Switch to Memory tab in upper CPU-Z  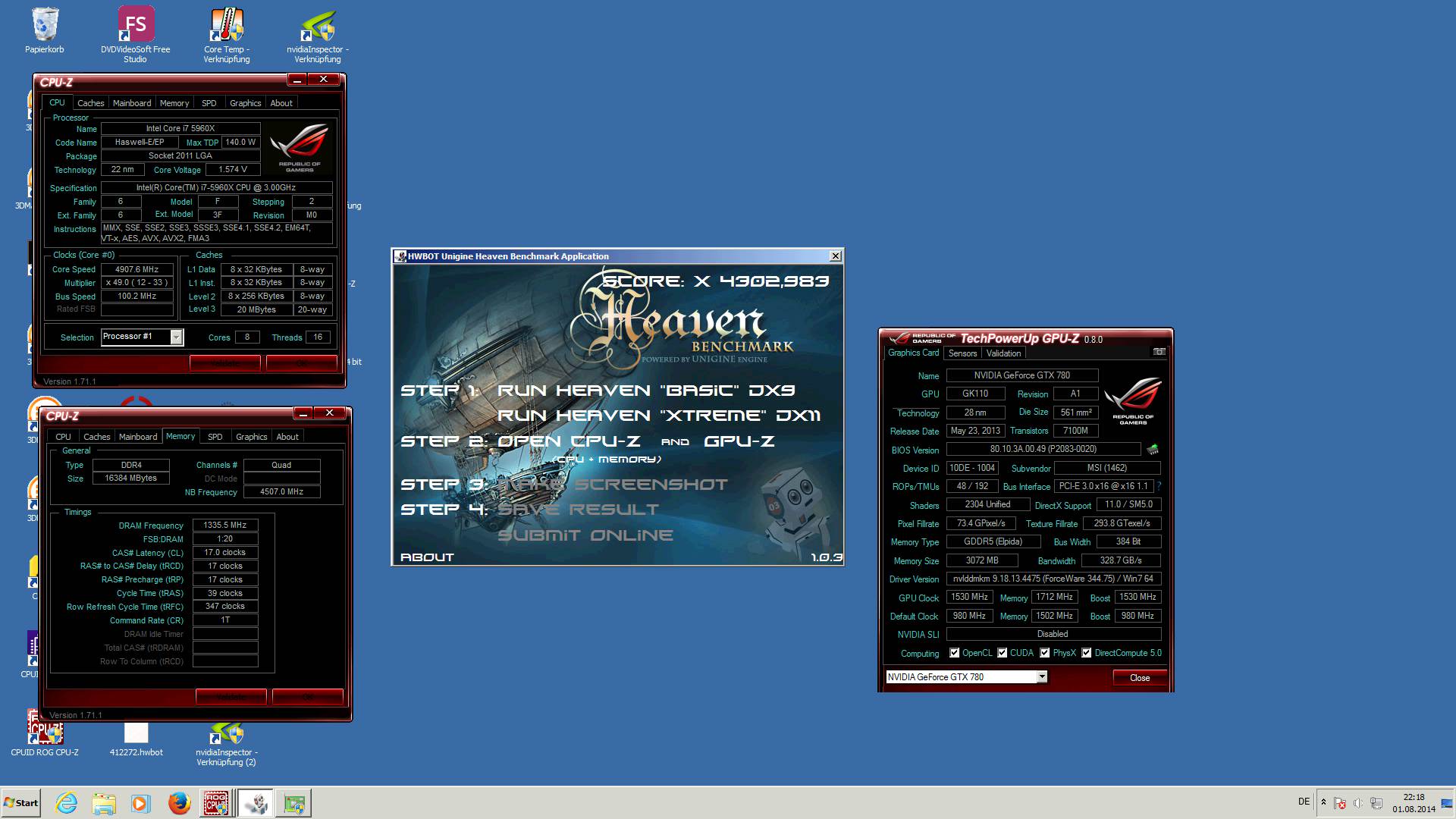click(x=174, y=103)
